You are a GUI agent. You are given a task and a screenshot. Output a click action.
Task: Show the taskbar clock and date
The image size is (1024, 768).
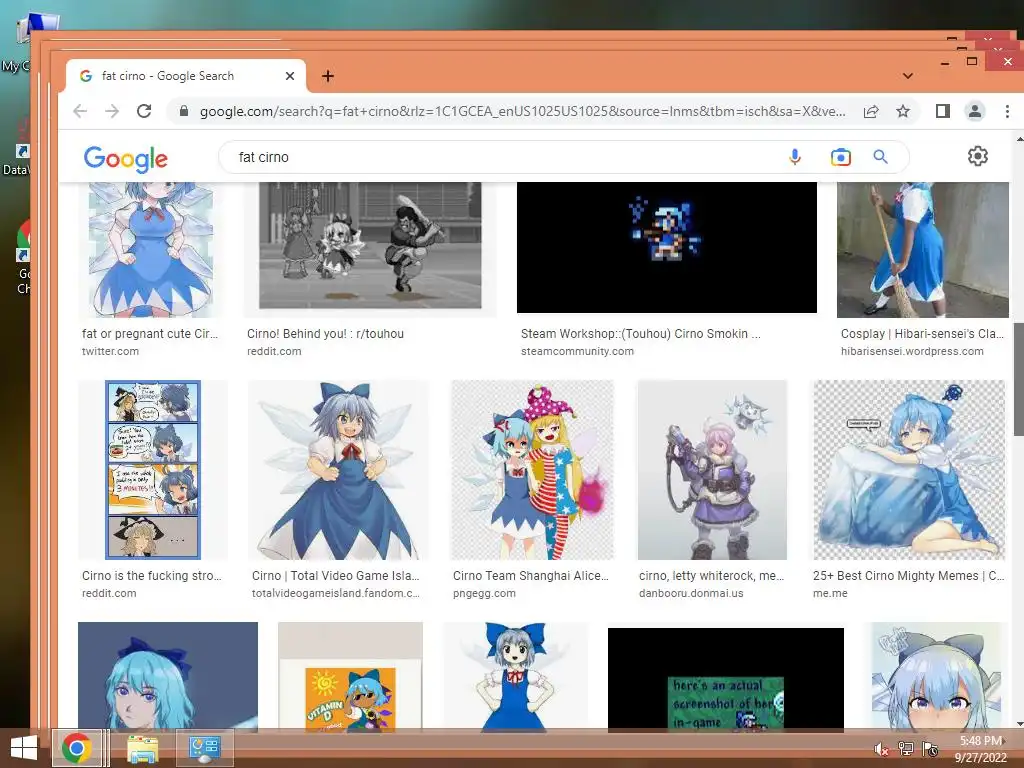981,749
